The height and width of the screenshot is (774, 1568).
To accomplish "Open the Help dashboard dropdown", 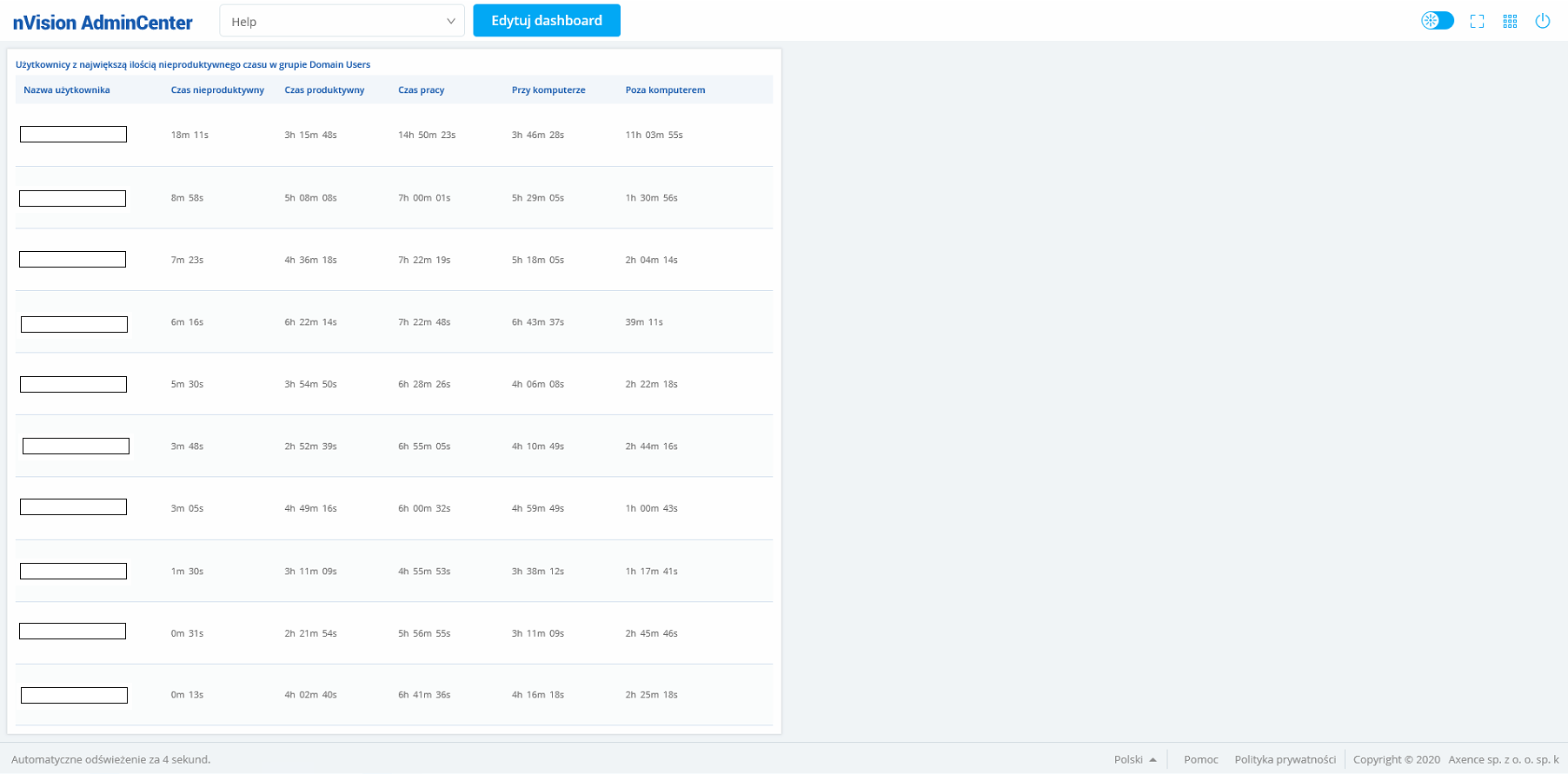I will [x=342, y=21].
